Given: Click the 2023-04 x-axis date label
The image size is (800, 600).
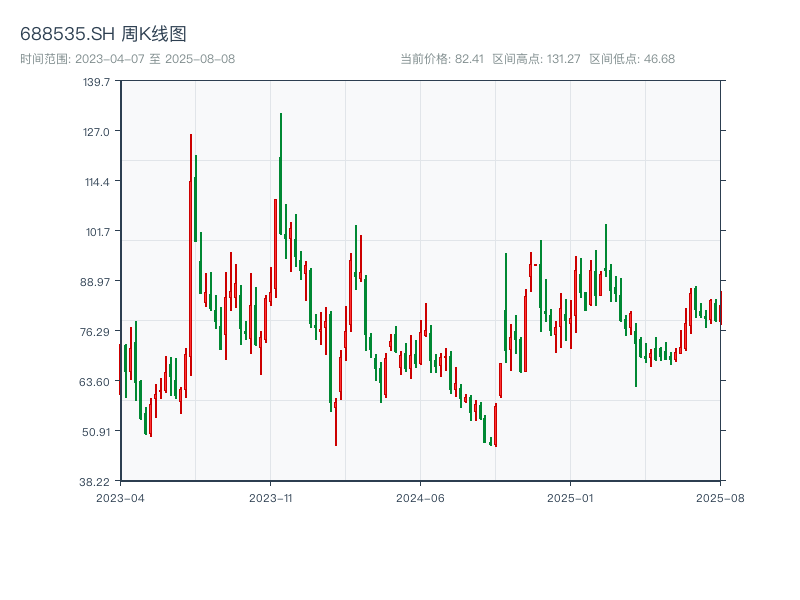Looking at the screenshot, I should (120, 497).
